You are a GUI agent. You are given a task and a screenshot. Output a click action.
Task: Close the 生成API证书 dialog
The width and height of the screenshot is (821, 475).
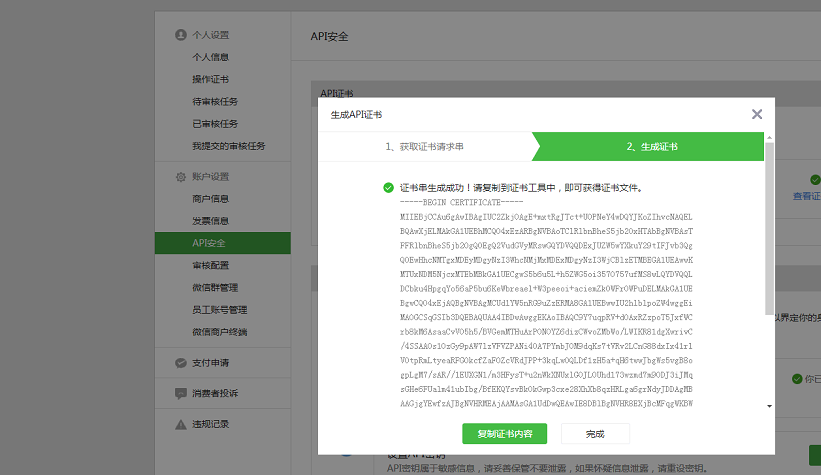tap(757, 115)
